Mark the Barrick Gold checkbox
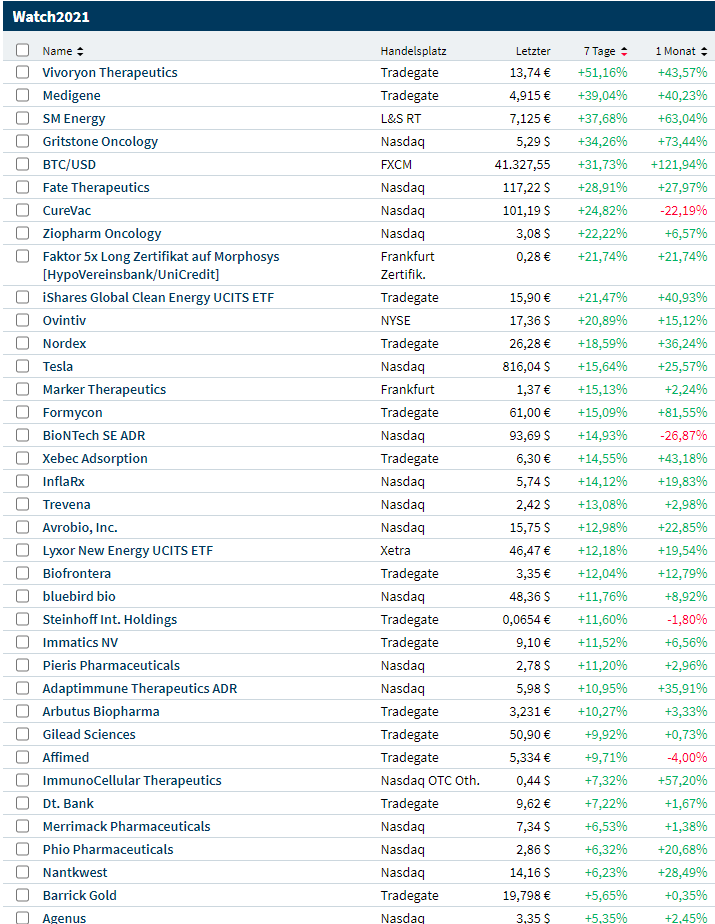This screenshot has height=924, width=715. coord(23,896)
